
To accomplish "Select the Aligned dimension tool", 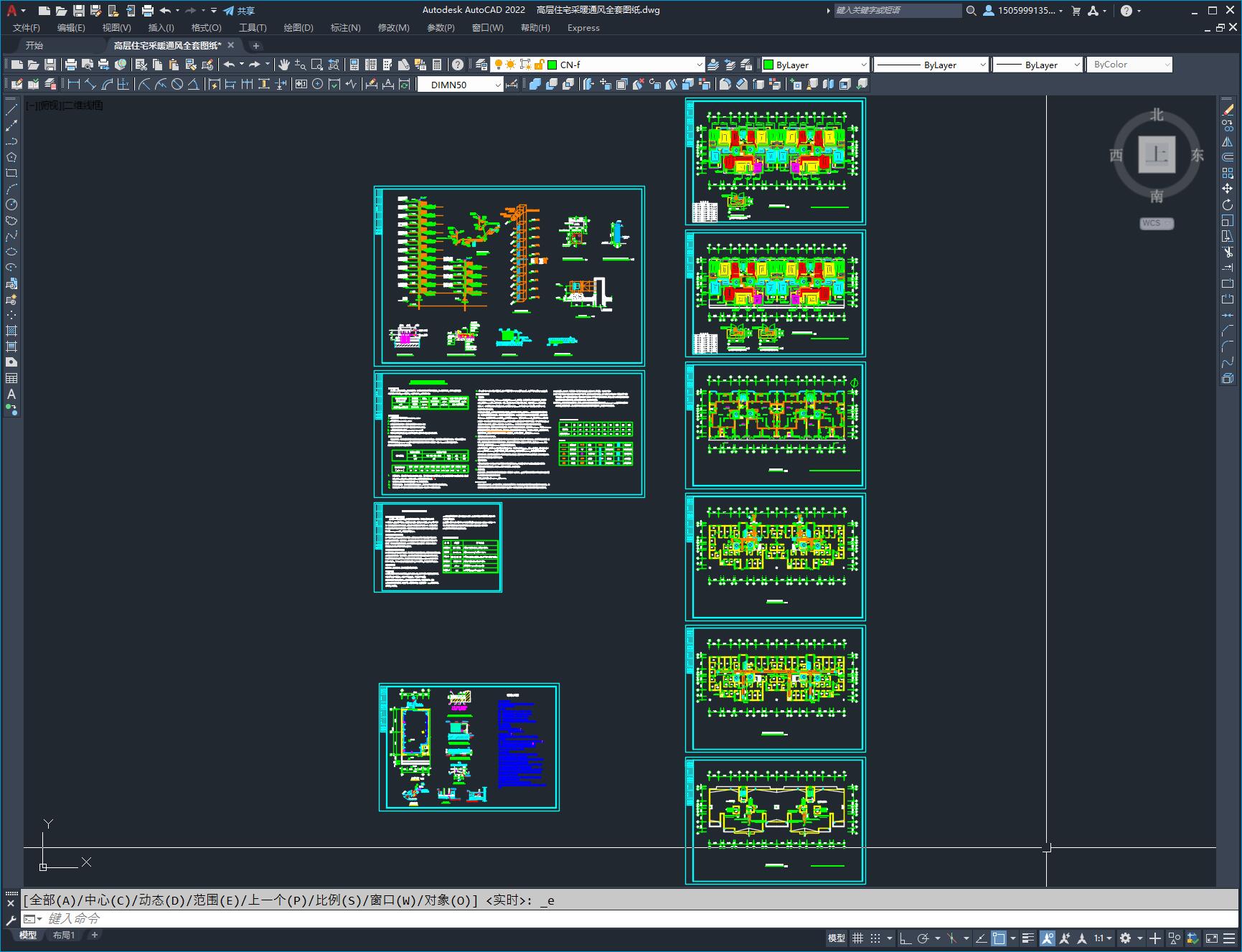I will click(x=90, y=84).
